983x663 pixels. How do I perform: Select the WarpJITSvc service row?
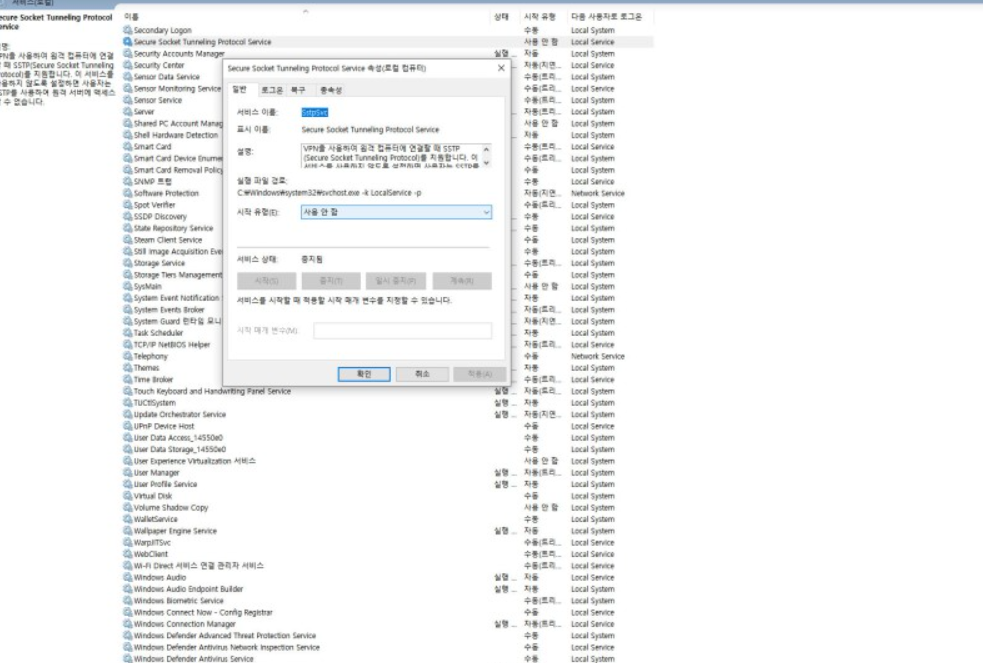(x=387, y=543)
